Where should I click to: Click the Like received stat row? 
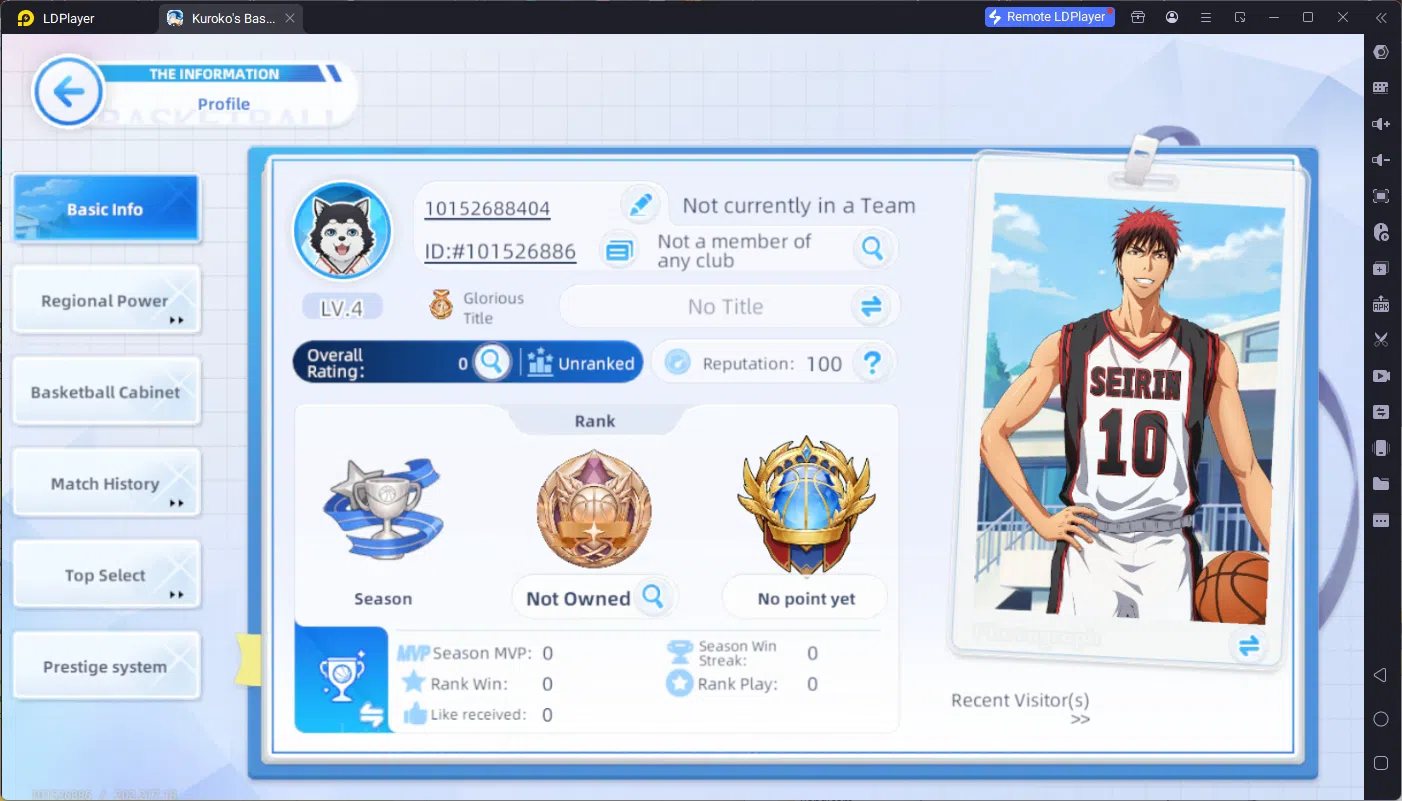point(478,714)
